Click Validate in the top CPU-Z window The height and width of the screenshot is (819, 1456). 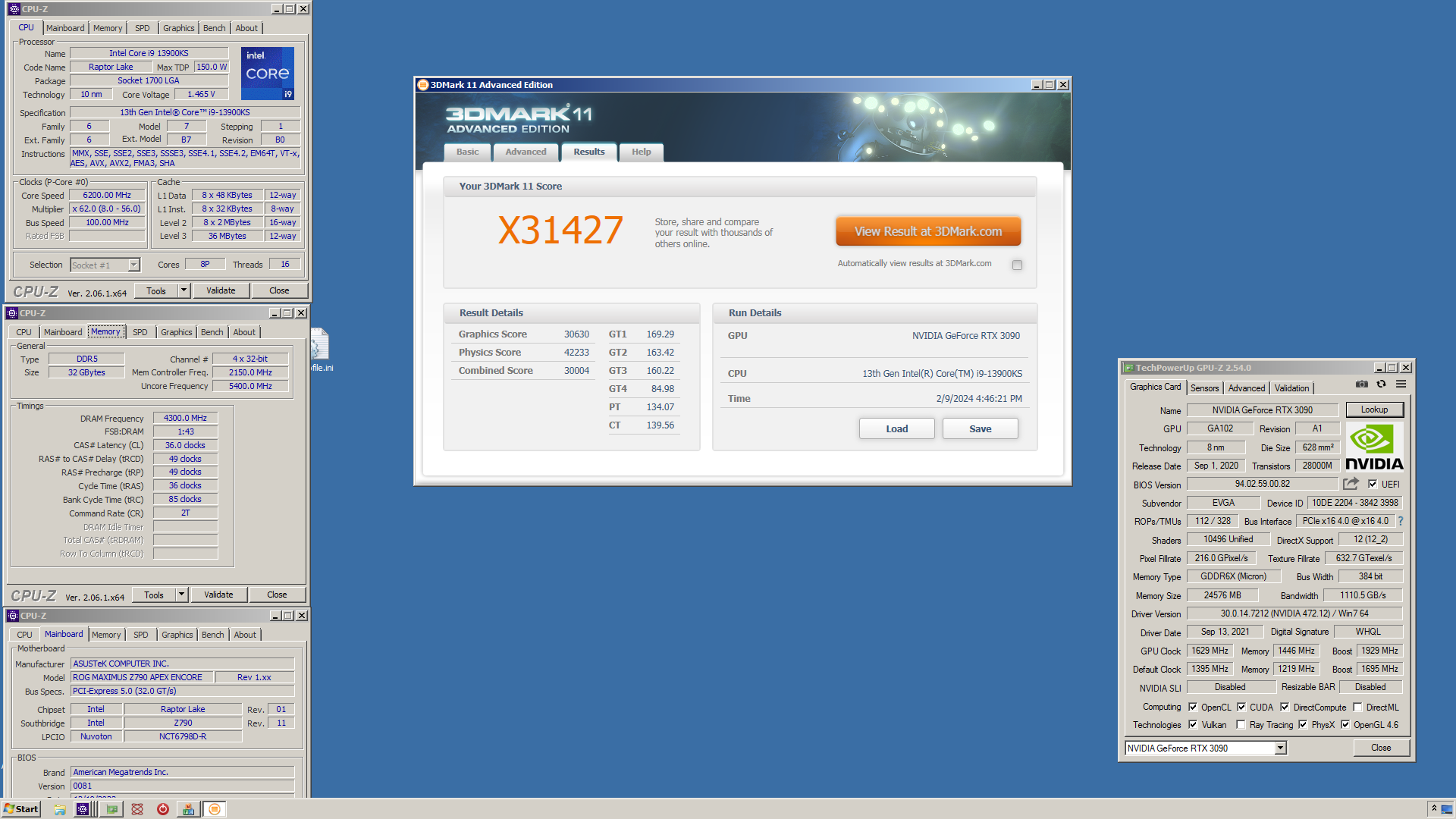click(221, 290)
